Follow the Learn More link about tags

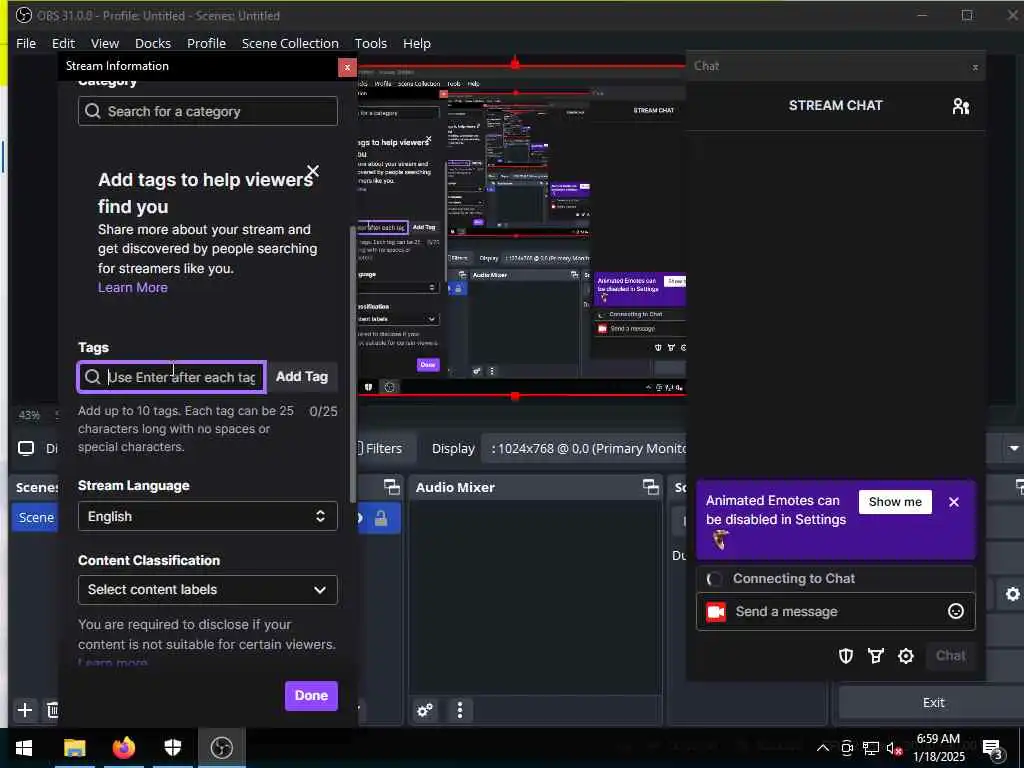133,287
